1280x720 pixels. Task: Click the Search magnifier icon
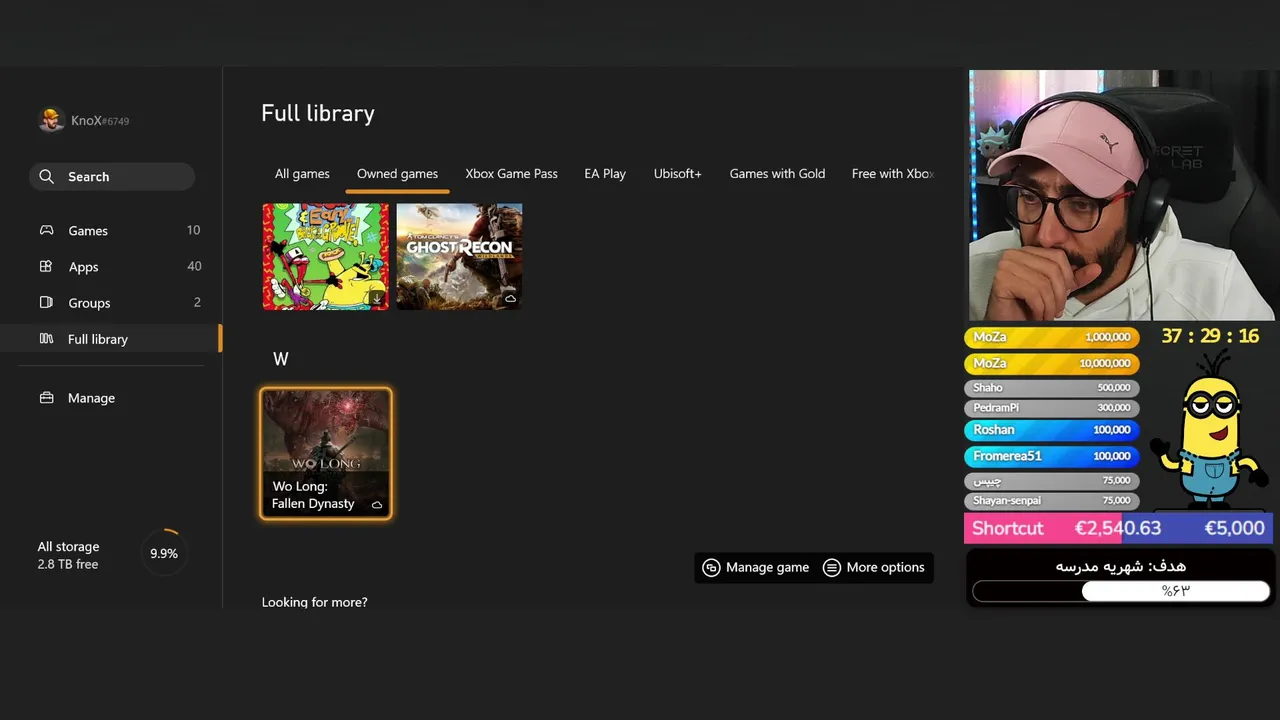point(47,176)
